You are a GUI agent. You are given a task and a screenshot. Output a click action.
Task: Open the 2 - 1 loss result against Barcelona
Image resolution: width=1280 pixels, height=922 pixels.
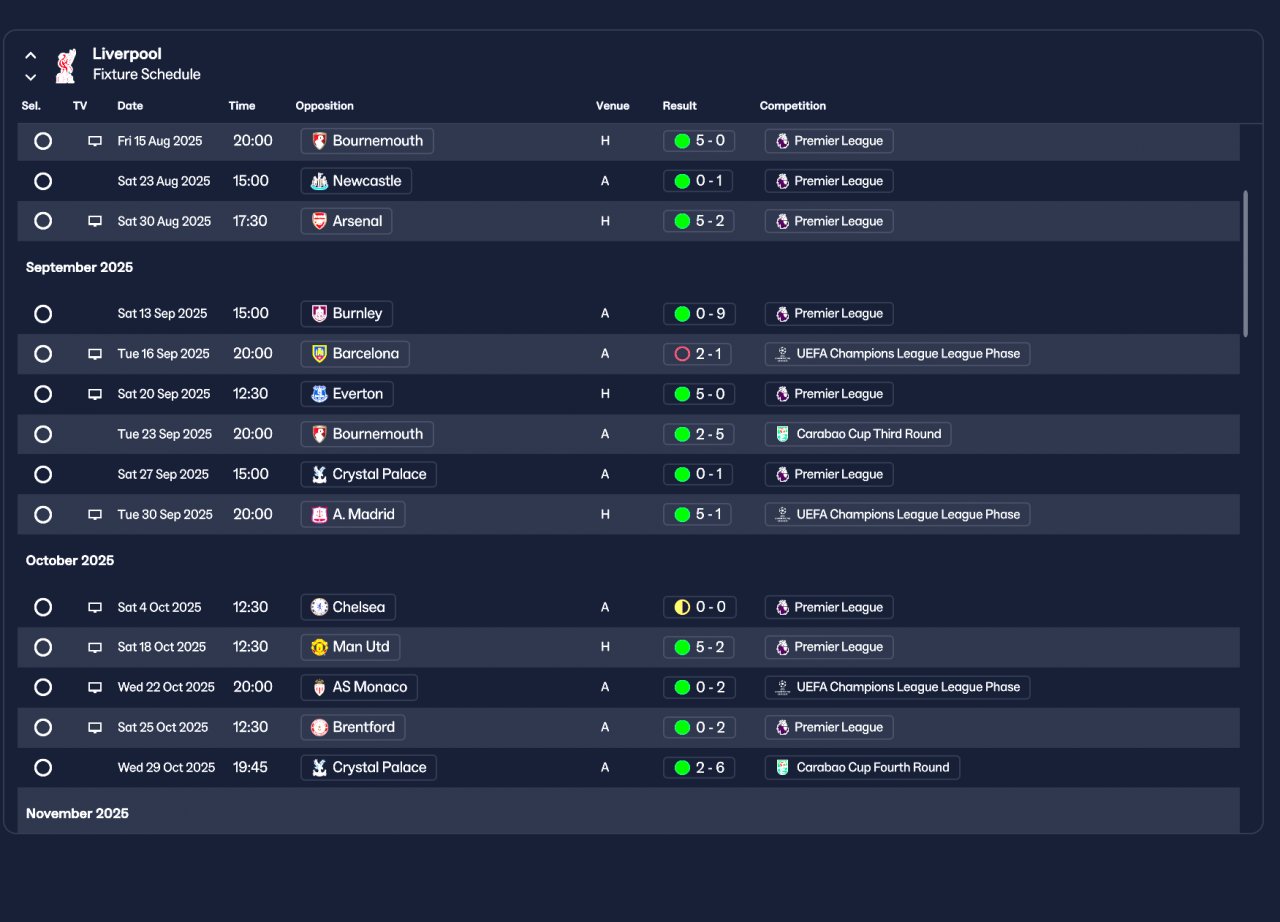click(699, 354)
